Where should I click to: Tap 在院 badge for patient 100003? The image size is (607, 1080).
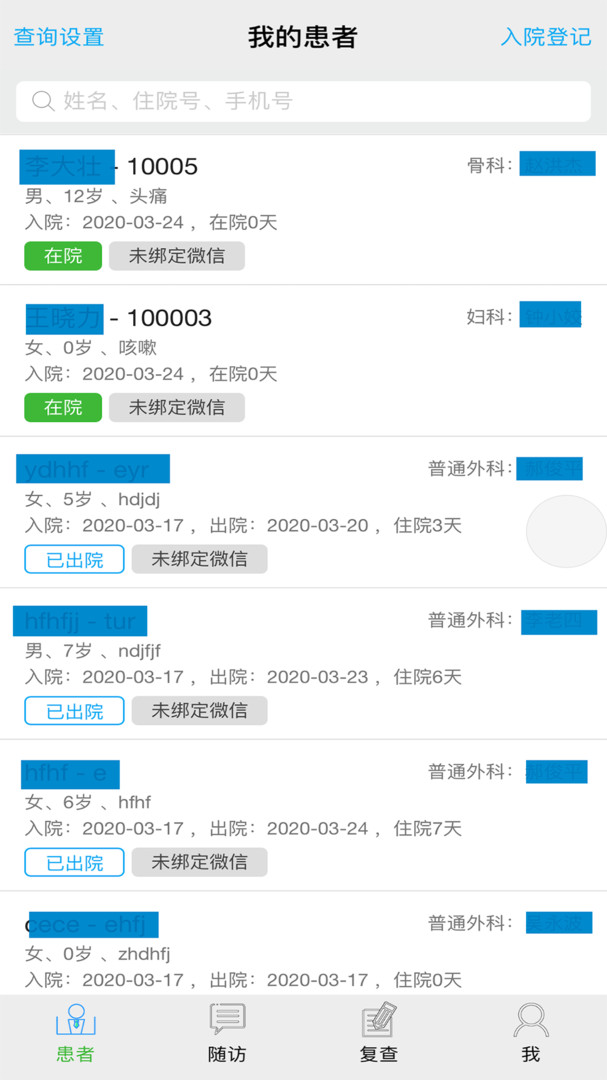63,407
